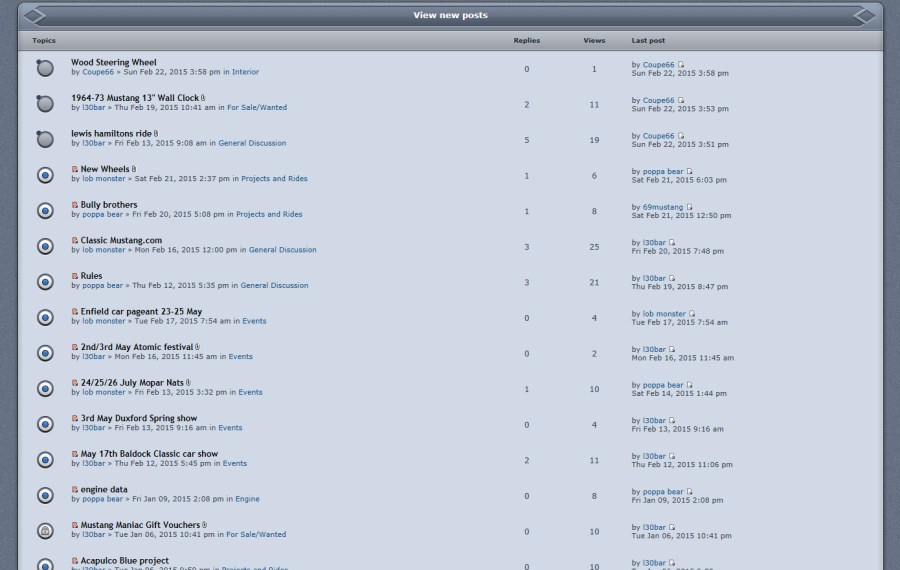The image size is (900, 570).
Task: Open the Interior forum link
Action: [245, 72]
